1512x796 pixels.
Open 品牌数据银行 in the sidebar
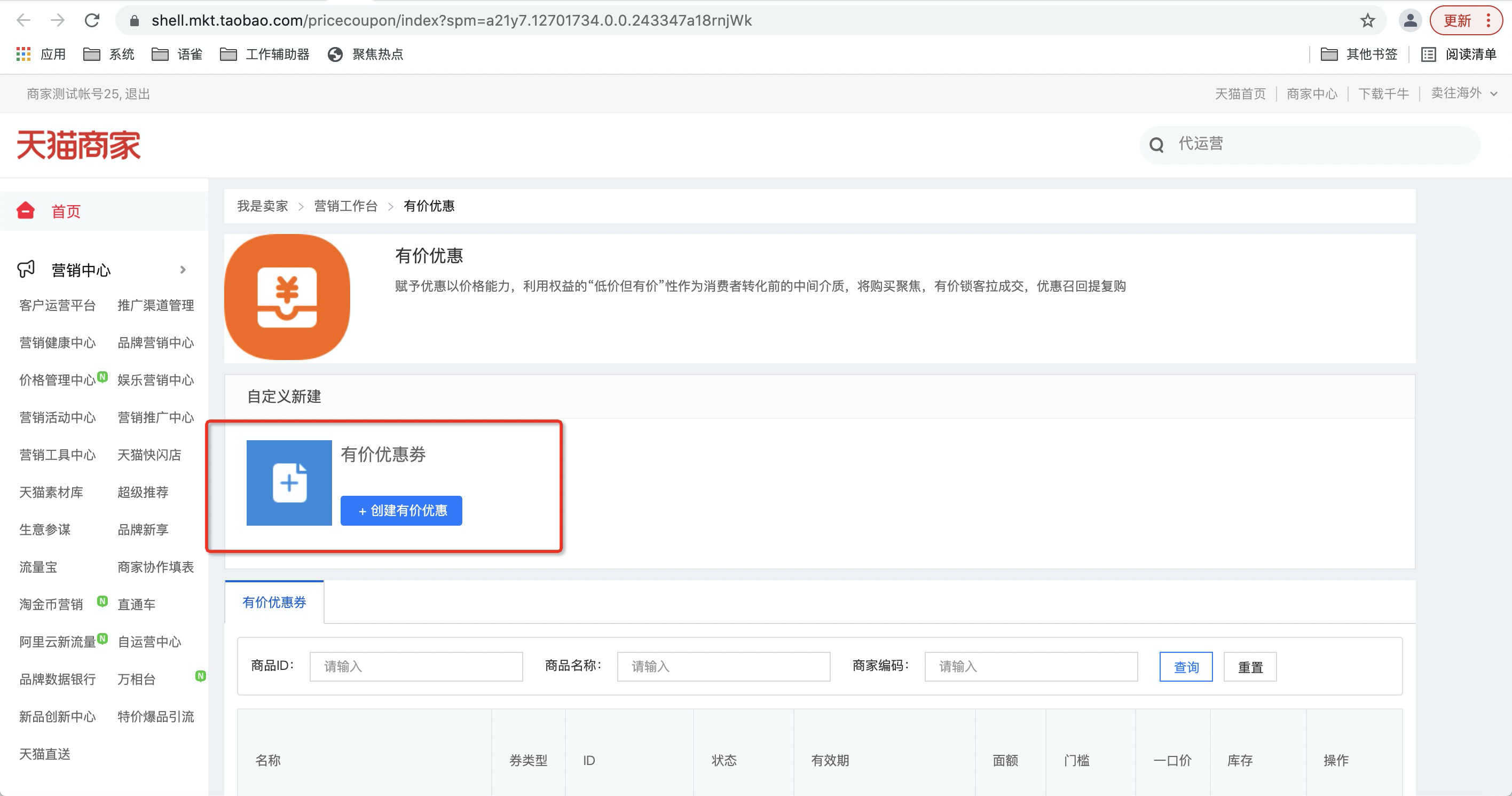coord(58,680)
